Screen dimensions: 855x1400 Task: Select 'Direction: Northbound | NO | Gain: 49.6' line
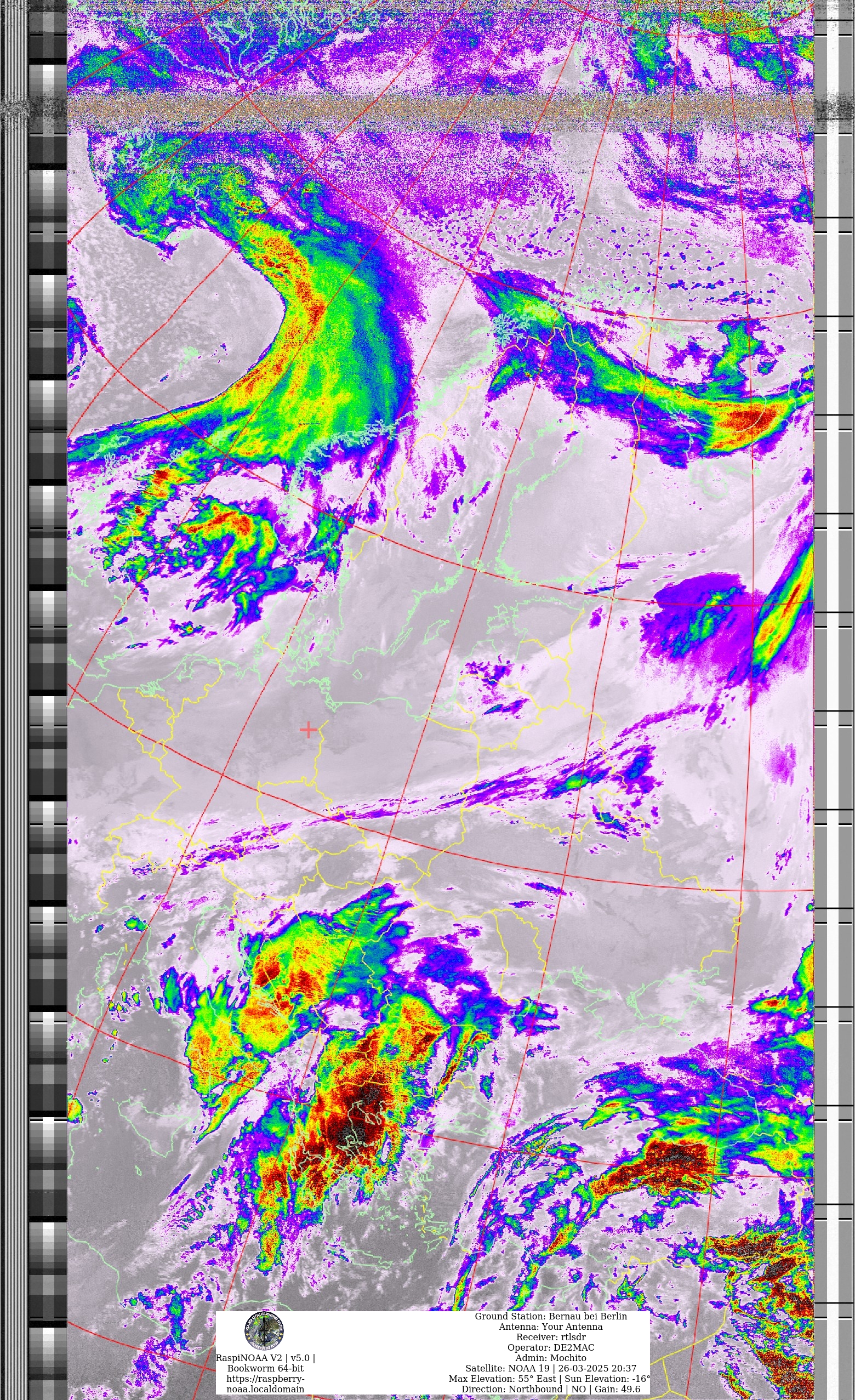tap(550, 1389)
